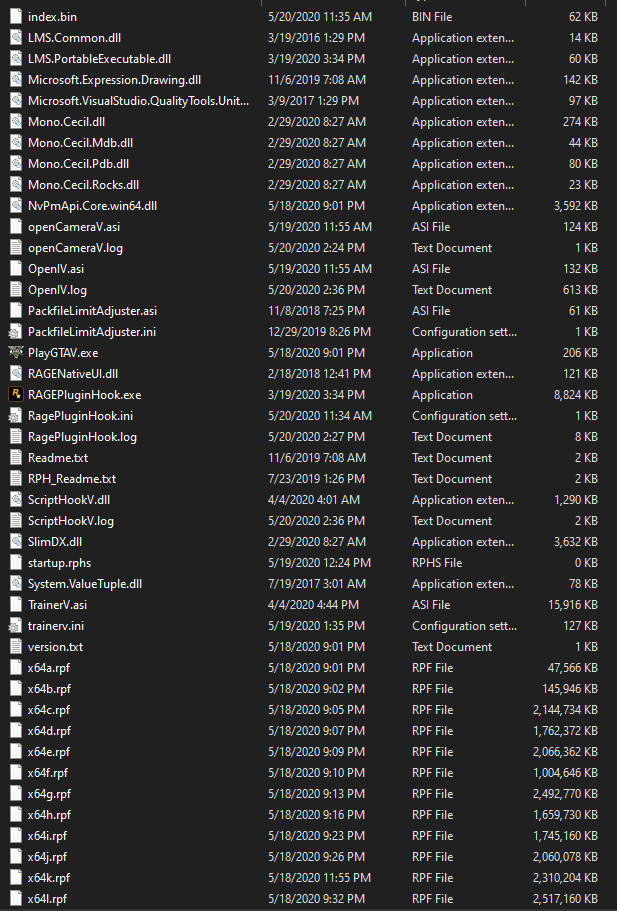Image resolution: width=617 pixels, height=911 pixels.
Task: Select the BIN File type label
Action: point(432,17)
